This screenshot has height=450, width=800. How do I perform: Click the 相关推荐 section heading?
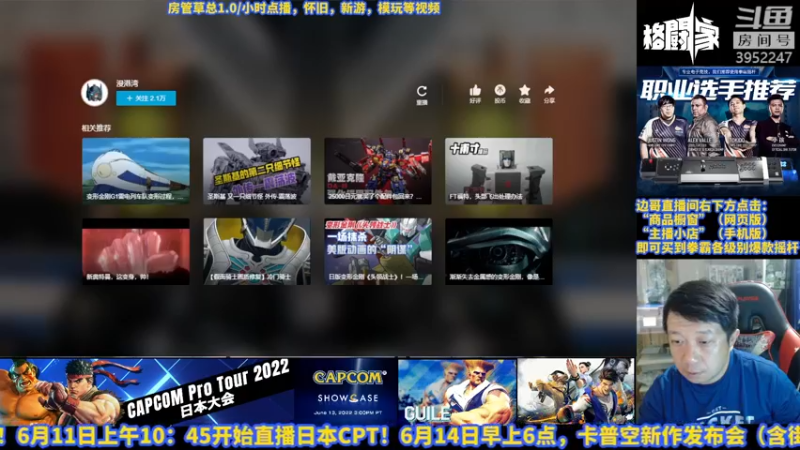96,128
